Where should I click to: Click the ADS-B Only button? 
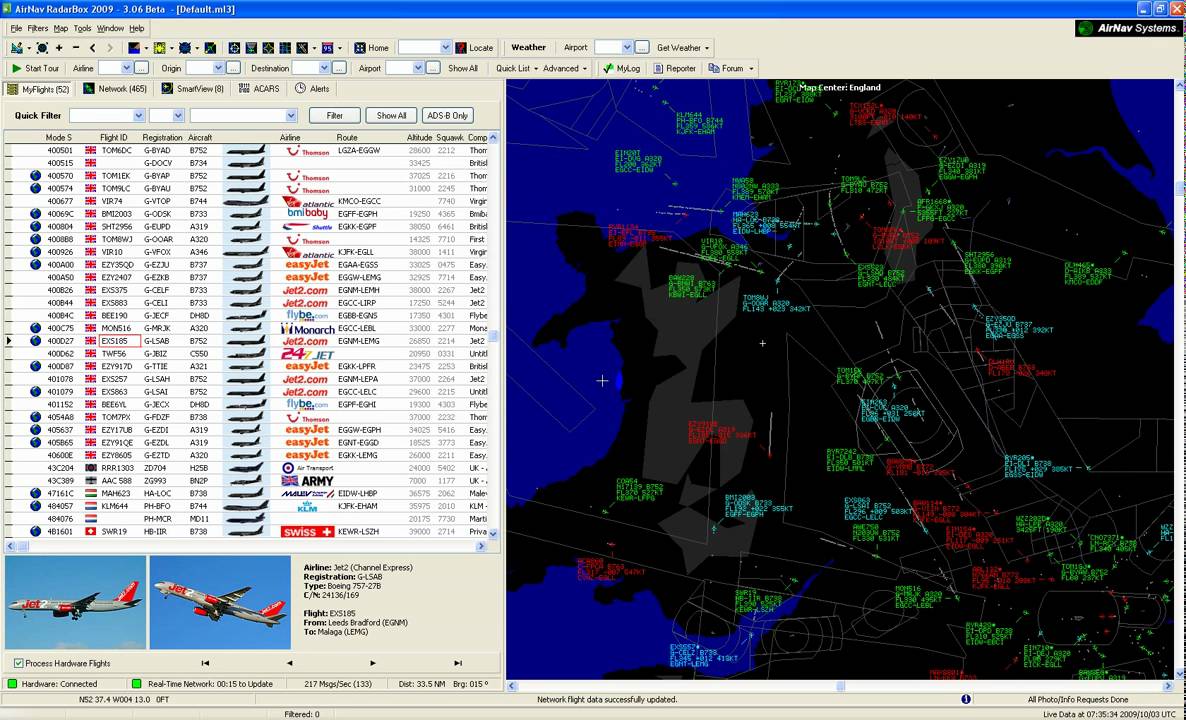[x=448, y=116]
